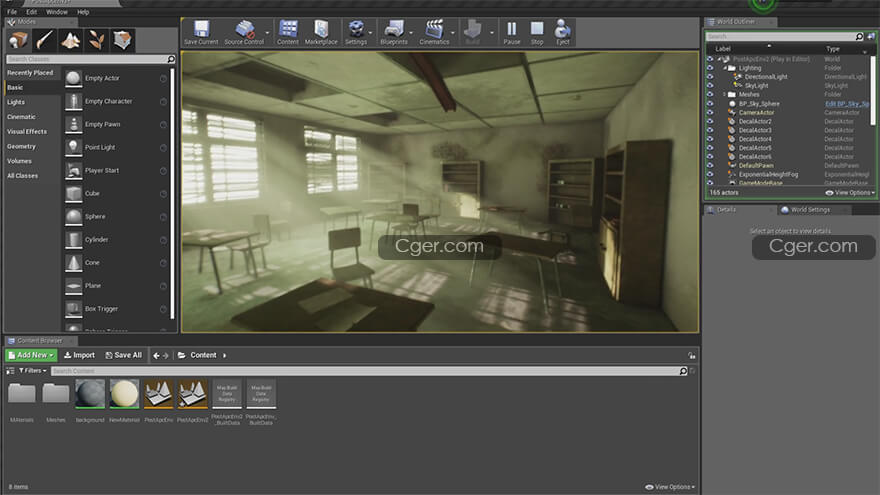Select the Paint mode brush icon
The image size is (880, 495).
point(44,40)
